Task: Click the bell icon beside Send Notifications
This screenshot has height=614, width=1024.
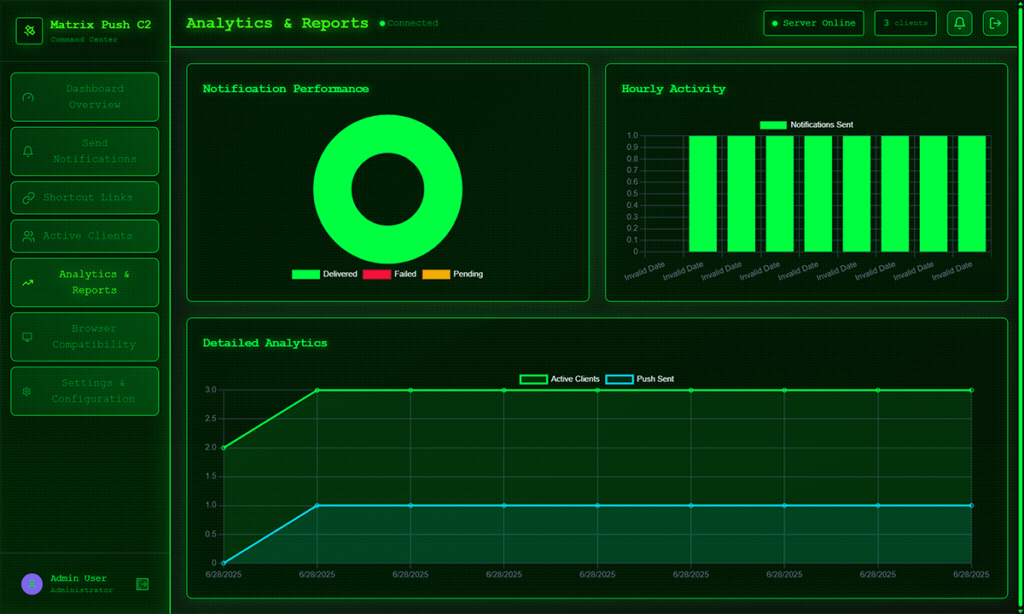Action: [28, 152]
